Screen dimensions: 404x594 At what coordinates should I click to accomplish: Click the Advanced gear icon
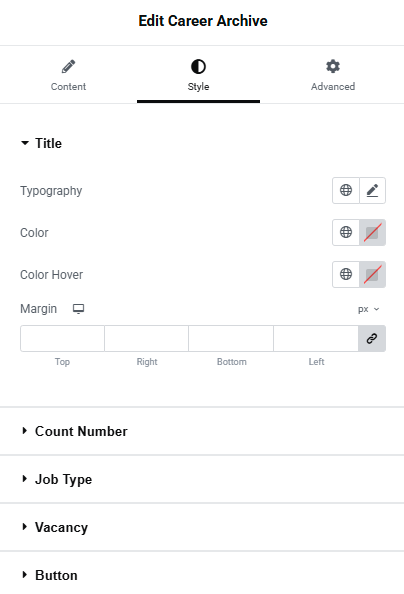point(333,66)
